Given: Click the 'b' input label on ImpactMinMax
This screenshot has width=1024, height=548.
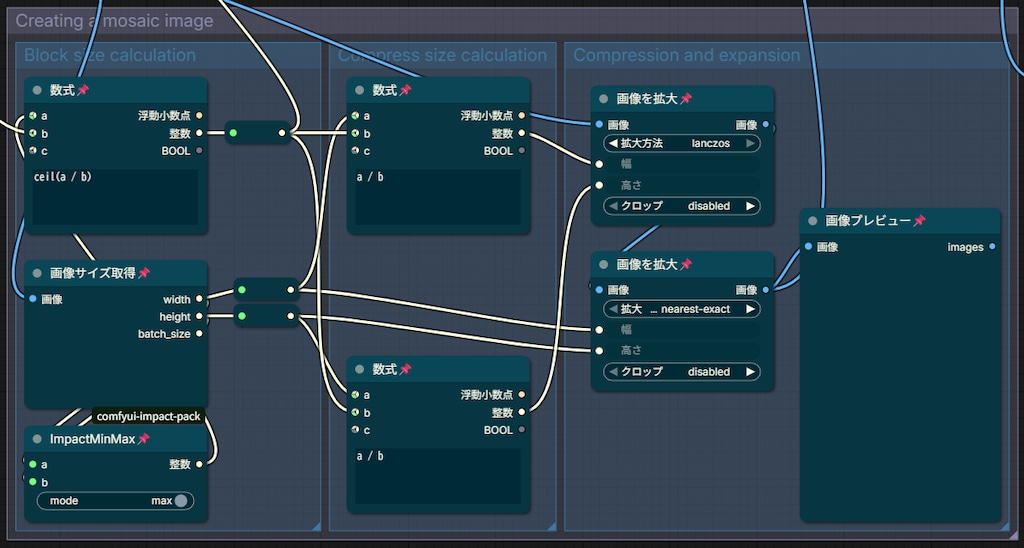Looking at the screenshot, I should [44, 482].
